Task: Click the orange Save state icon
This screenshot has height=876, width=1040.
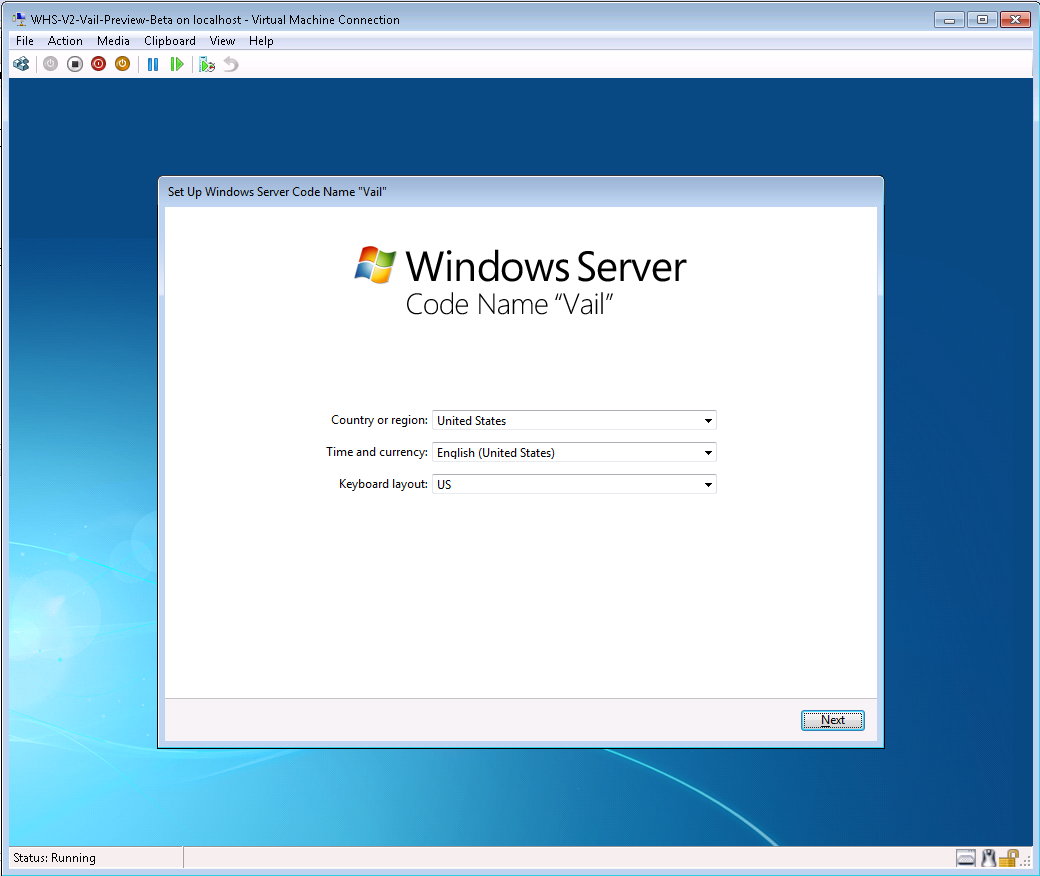Action: coord(122,64)
